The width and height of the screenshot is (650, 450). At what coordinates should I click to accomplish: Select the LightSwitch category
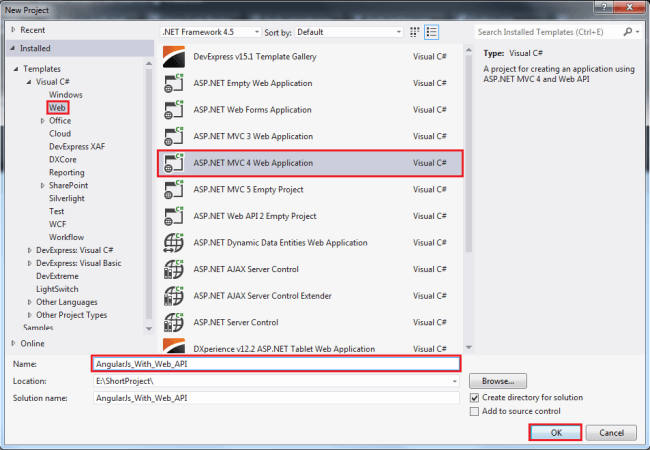pos(57,289)
